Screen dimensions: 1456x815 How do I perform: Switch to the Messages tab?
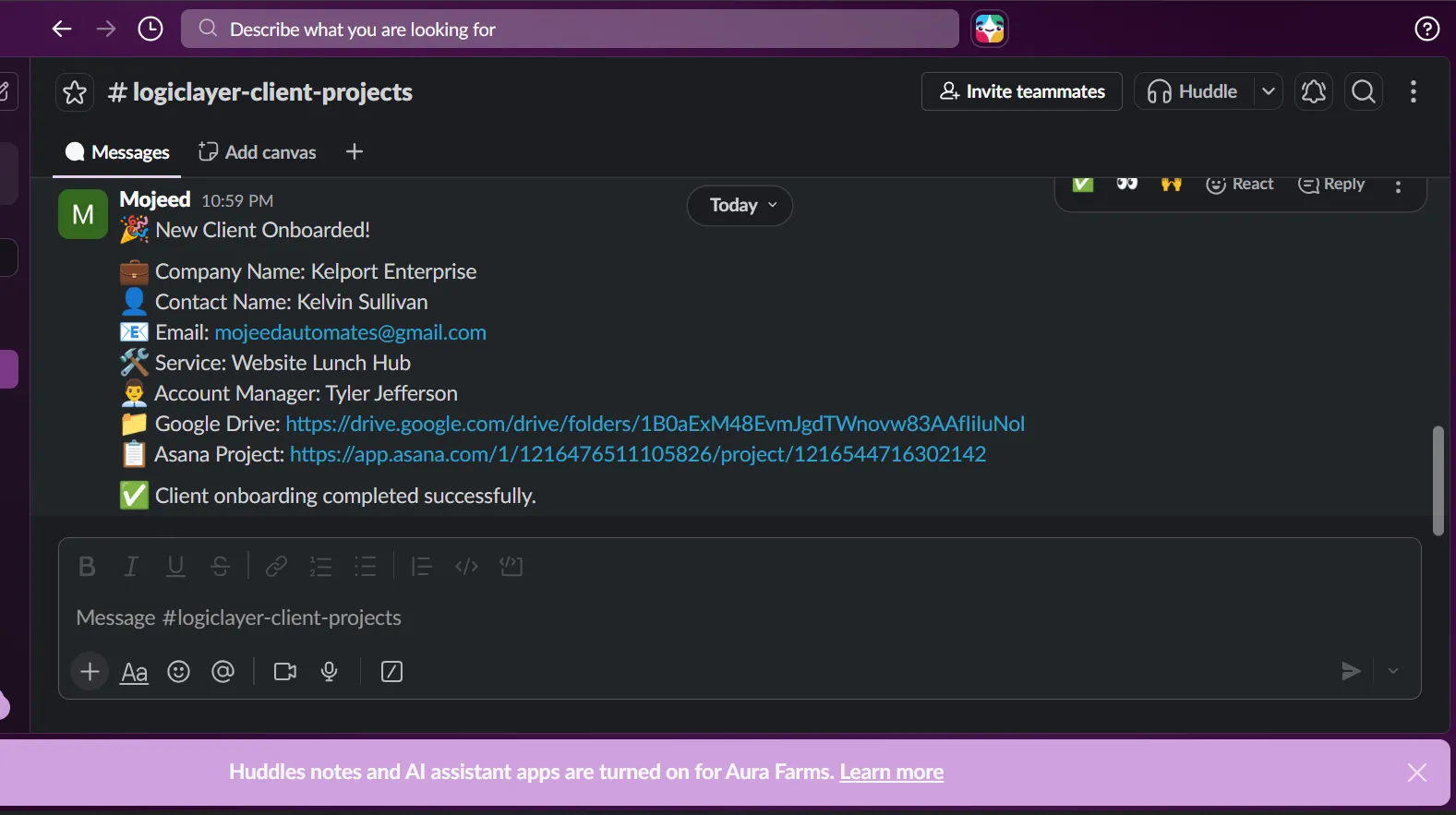pyautogui.click(x=117, y=152)
